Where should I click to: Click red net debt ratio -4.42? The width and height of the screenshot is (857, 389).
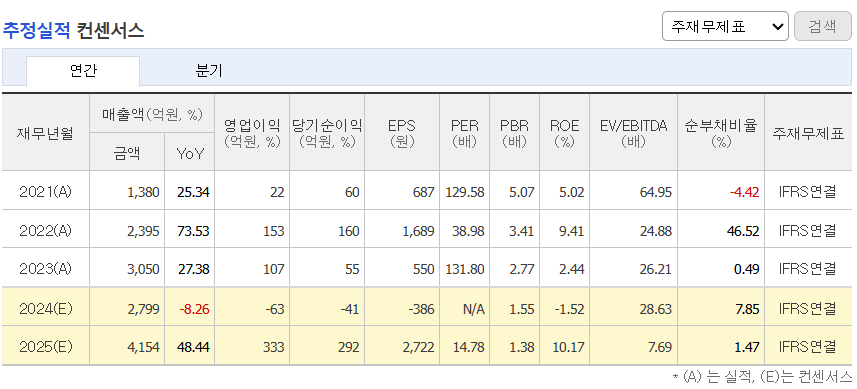pos(744,192)
